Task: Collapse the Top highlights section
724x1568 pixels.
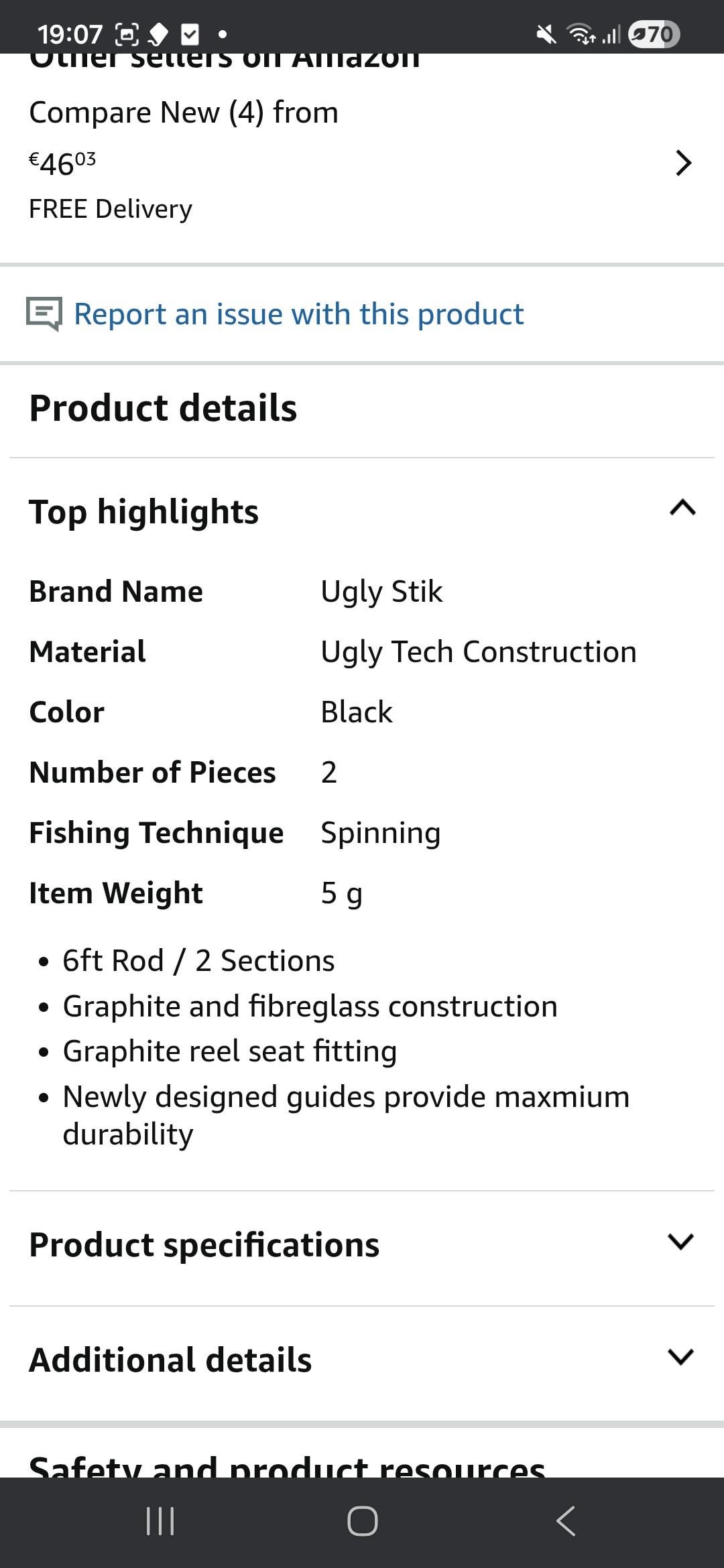Action: pos(682,509)
